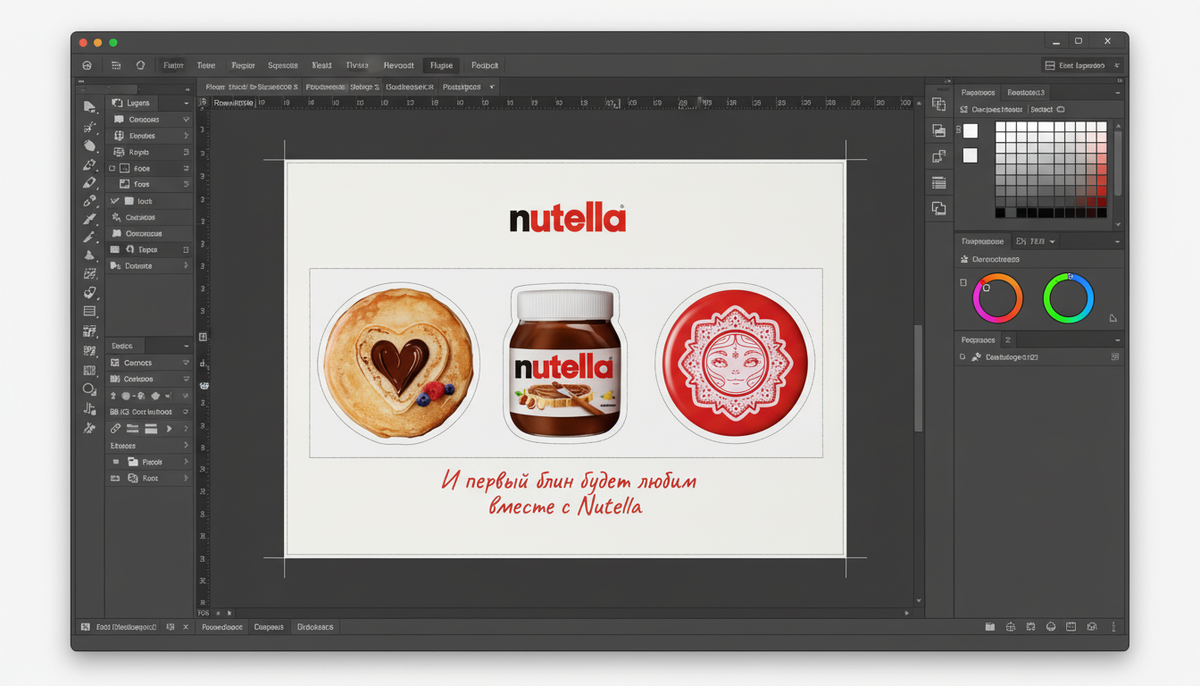Select the Pen tool in the toolbox
The width and height of the screenshot is (1200, 686).
click(89, 164)
